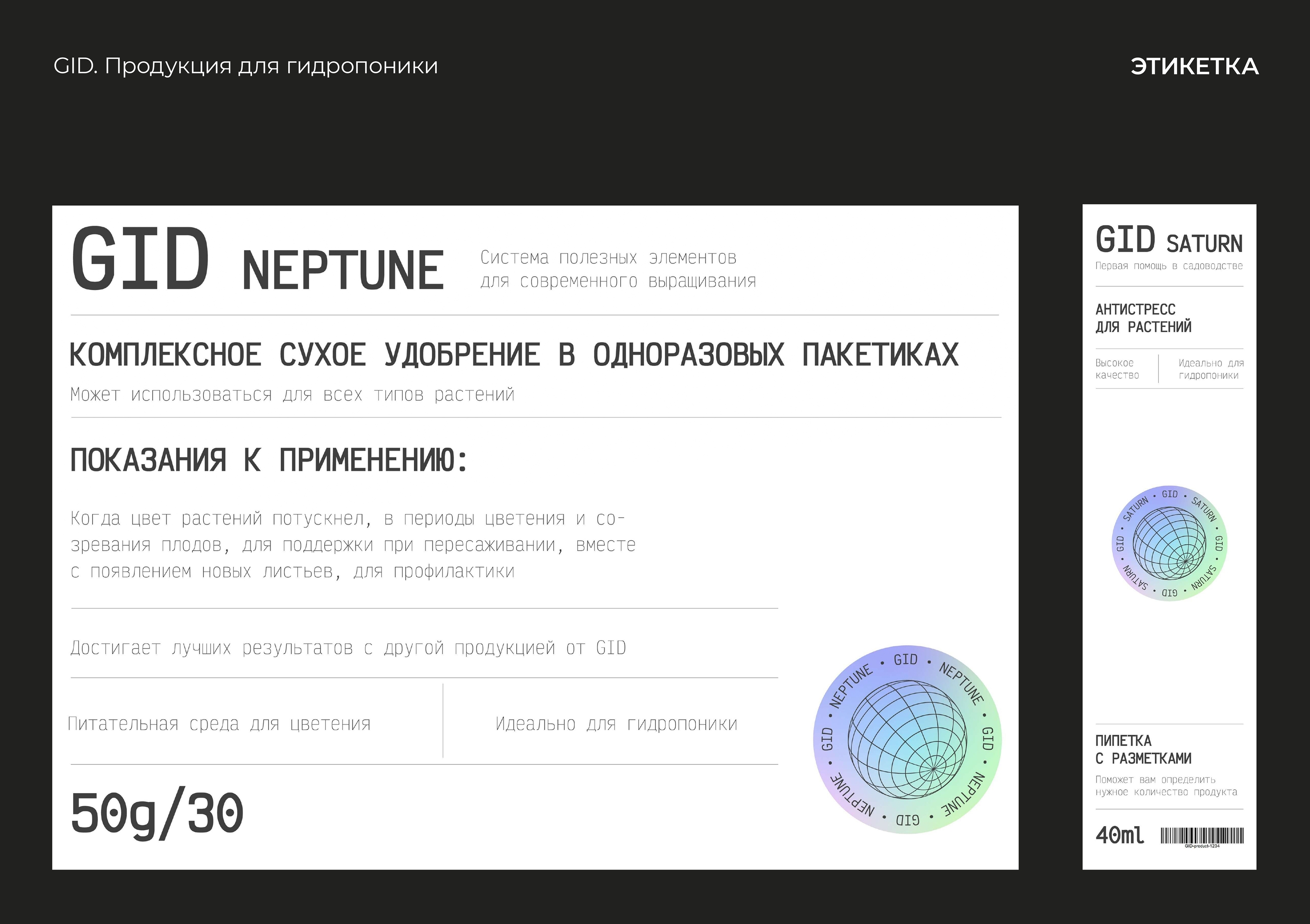Click 'Высокое качество' on Saturn label

coord(1117,369)
